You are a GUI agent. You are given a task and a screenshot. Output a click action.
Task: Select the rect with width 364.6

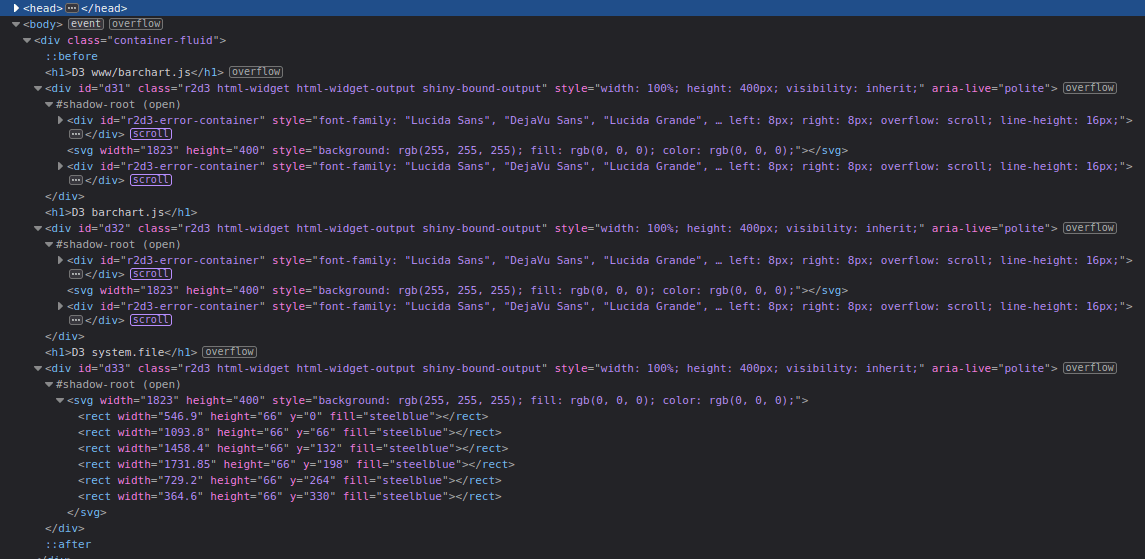(290, 496)
